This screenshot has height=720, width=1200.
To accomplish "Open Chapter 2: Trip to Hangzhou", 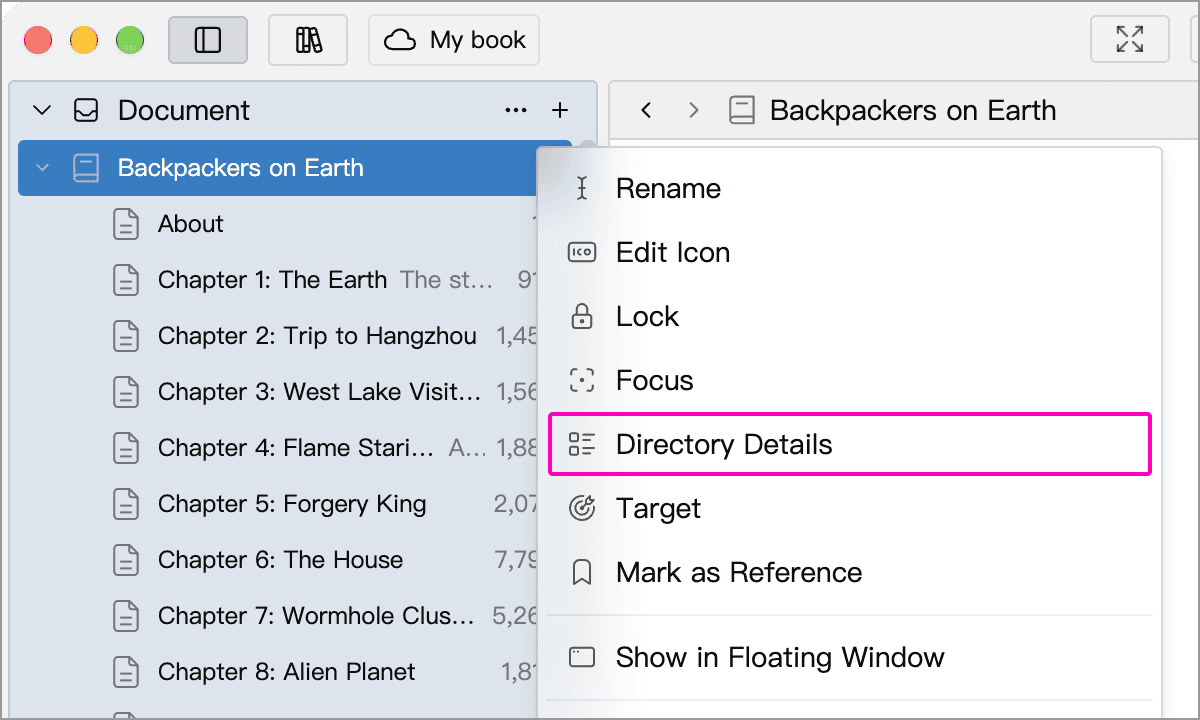I will [317, 336].
